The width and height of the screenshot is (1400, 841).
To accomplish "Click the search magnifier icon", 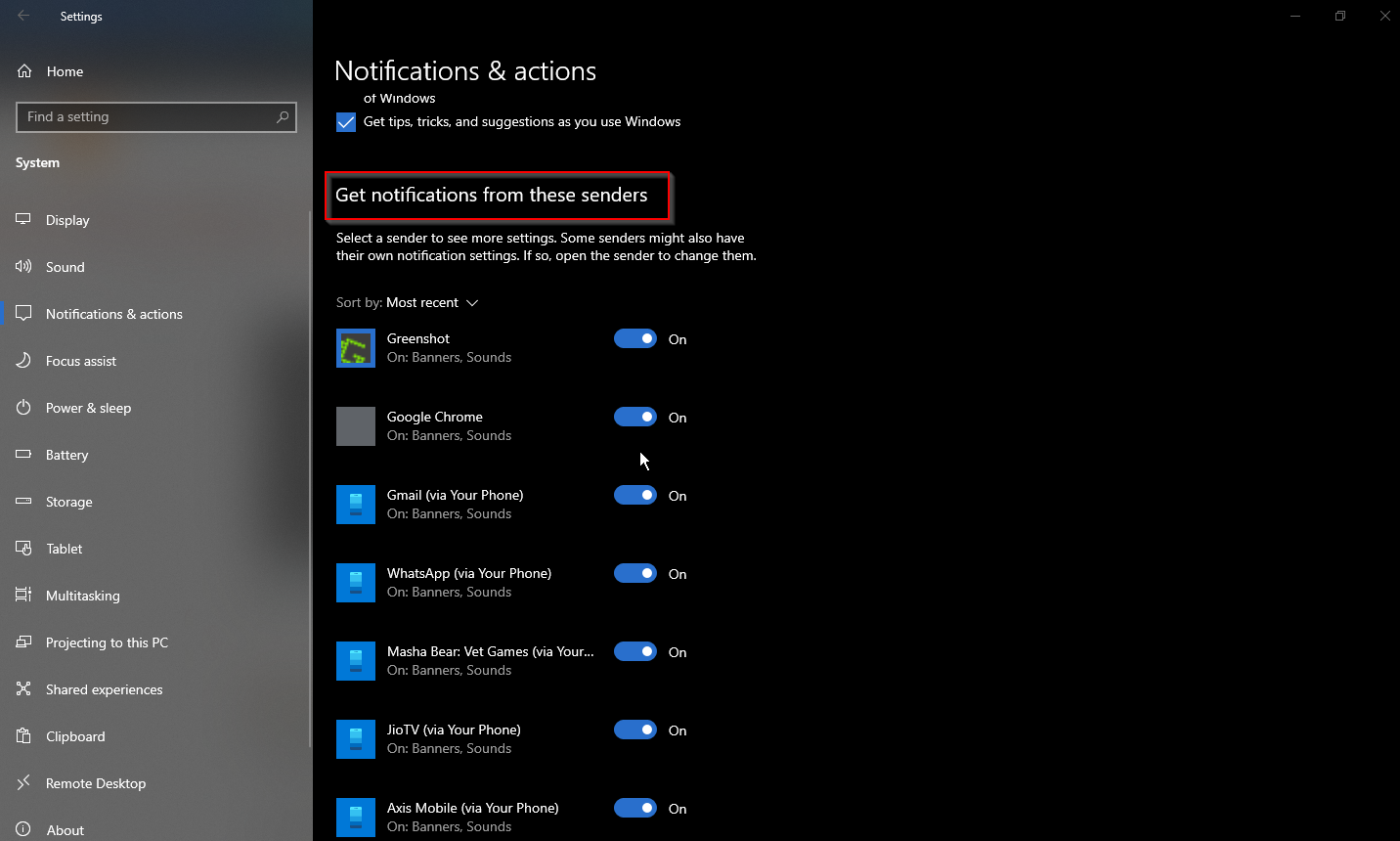I will pyautogui.click(x=283, y=116).
